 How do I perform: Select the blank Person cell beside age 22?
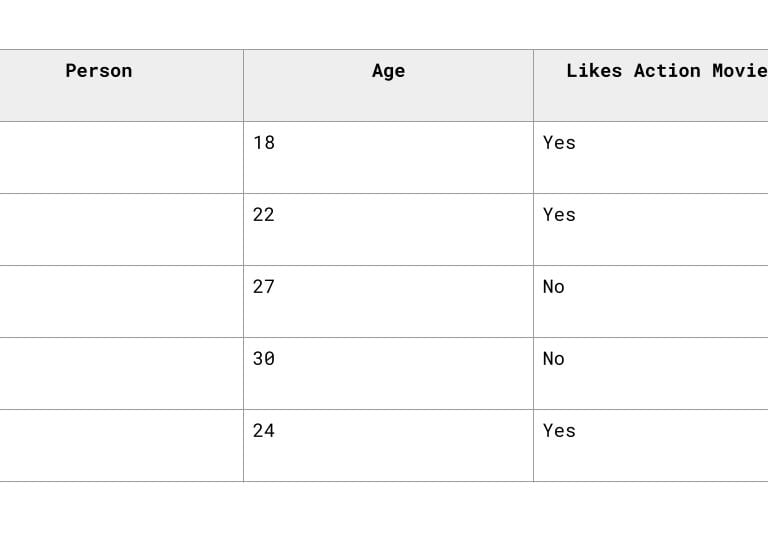120,229
